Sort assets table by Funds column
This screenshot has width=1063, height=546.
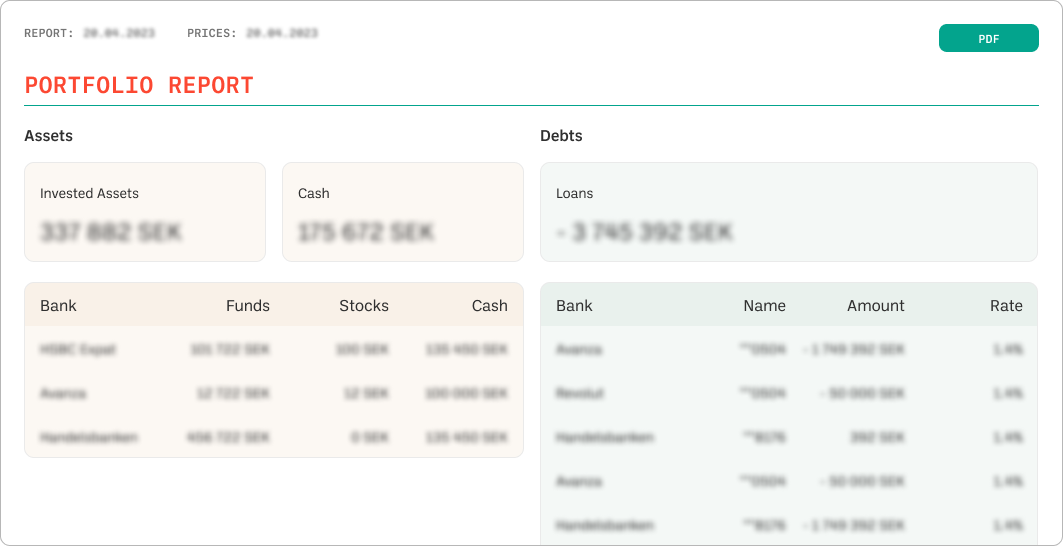tap(247, 306)
